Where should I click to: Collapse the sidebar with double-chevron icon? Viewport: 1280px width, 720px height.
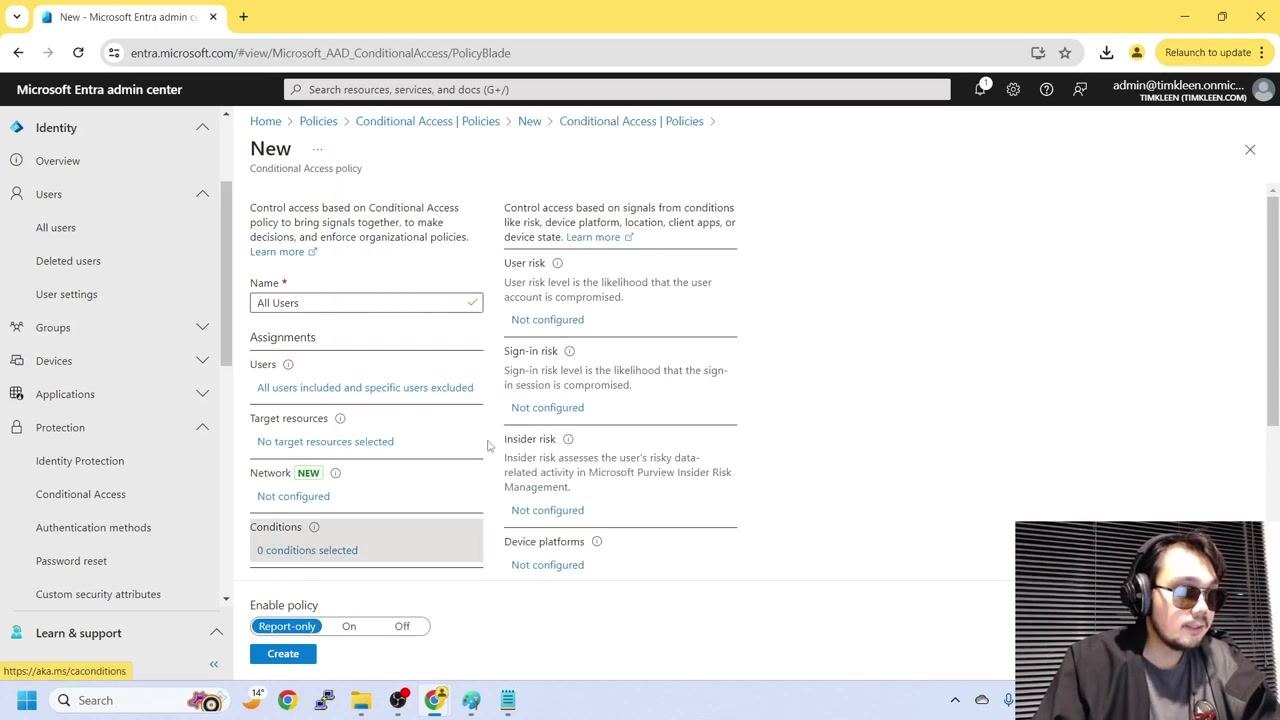(213, 664)
